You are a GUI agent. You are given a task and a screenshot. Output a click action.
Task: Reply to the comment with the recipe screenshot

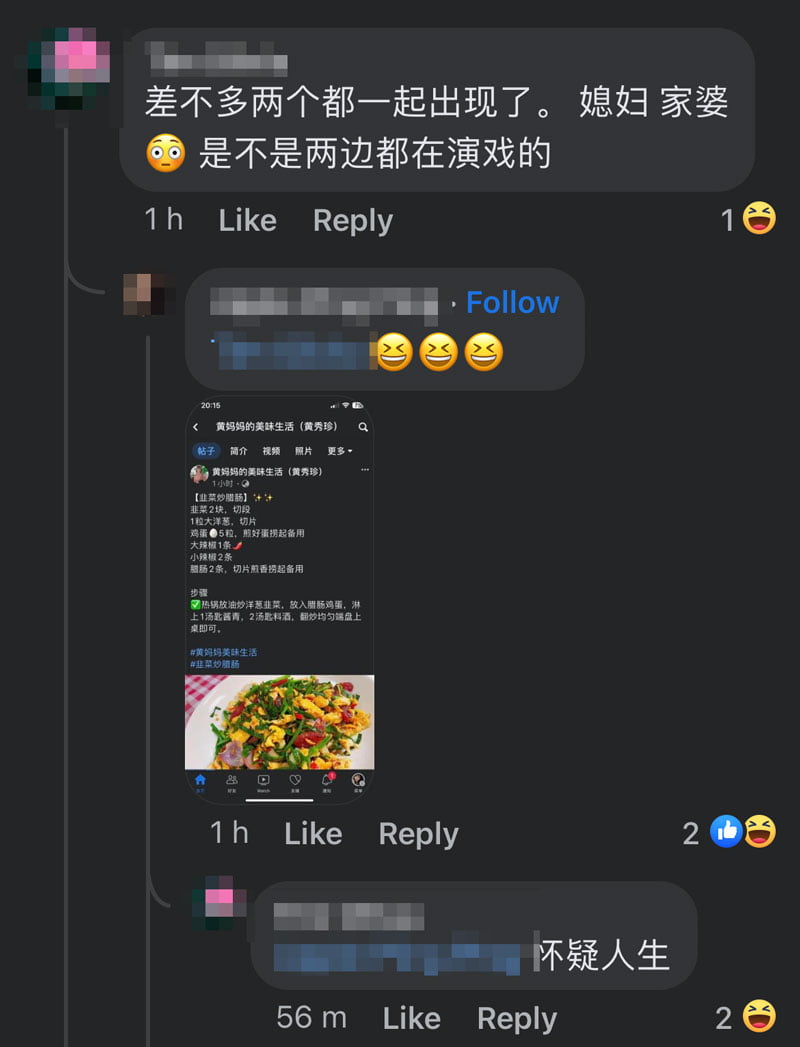[418, 834]
